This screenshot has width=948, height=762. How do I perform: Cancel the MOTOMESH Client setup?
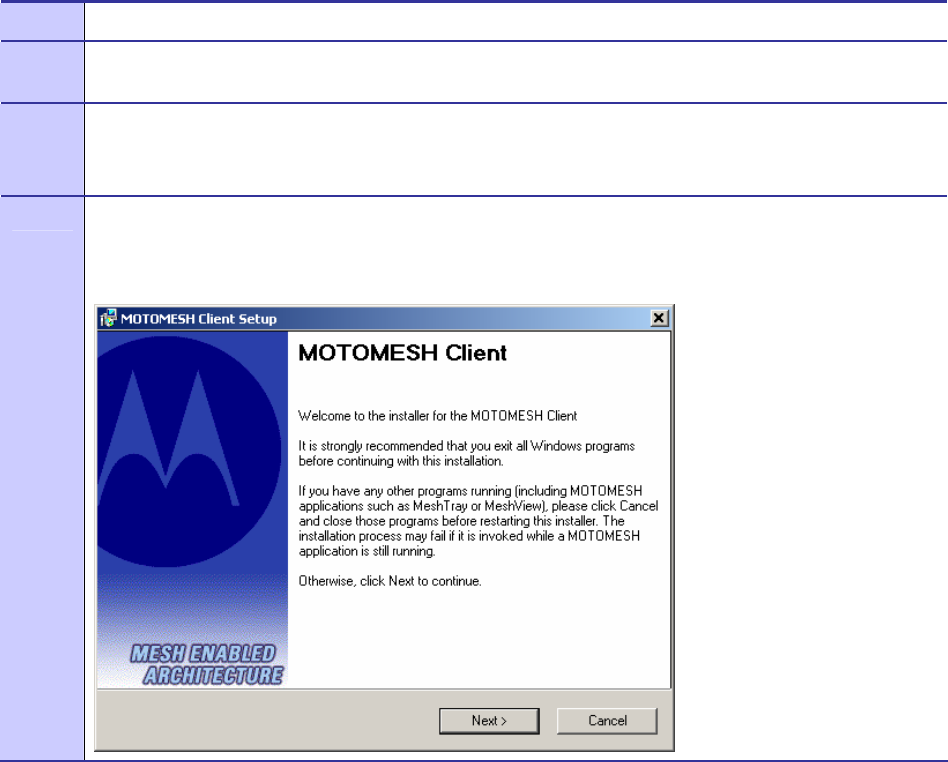tap(607, 721)
